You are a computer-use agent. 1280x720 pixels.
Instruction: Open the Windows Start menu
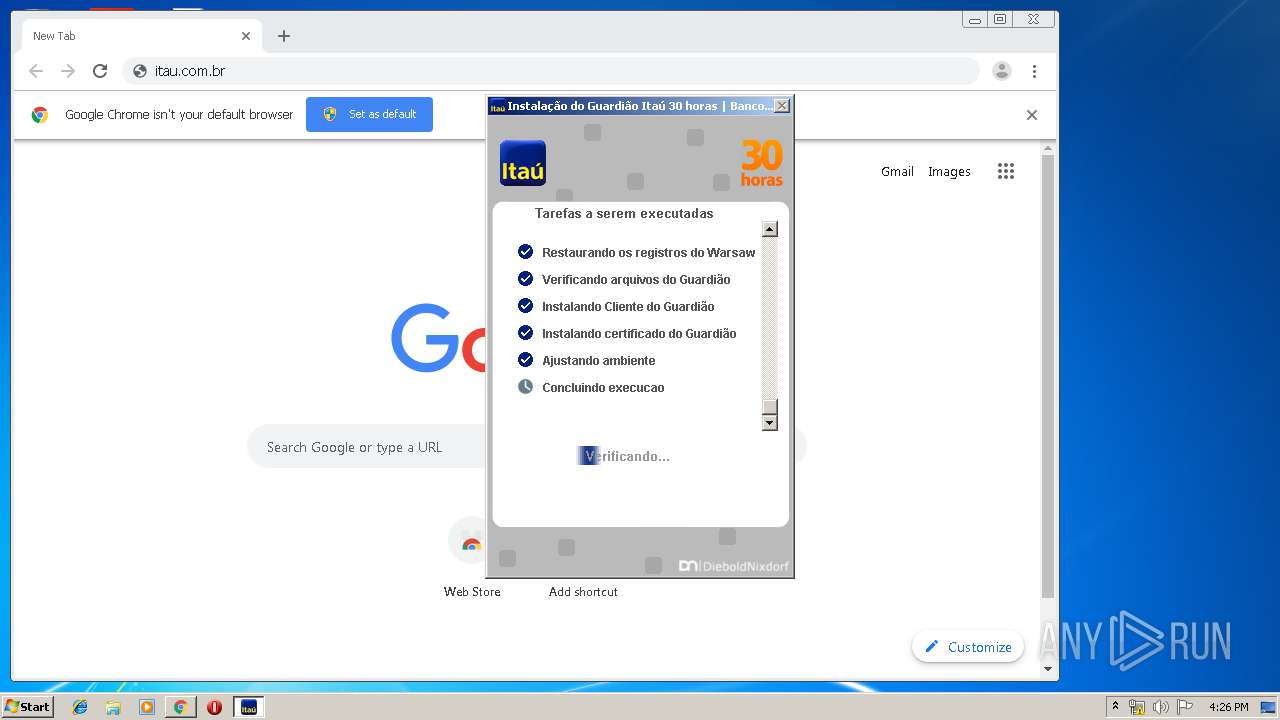point(27,707)
